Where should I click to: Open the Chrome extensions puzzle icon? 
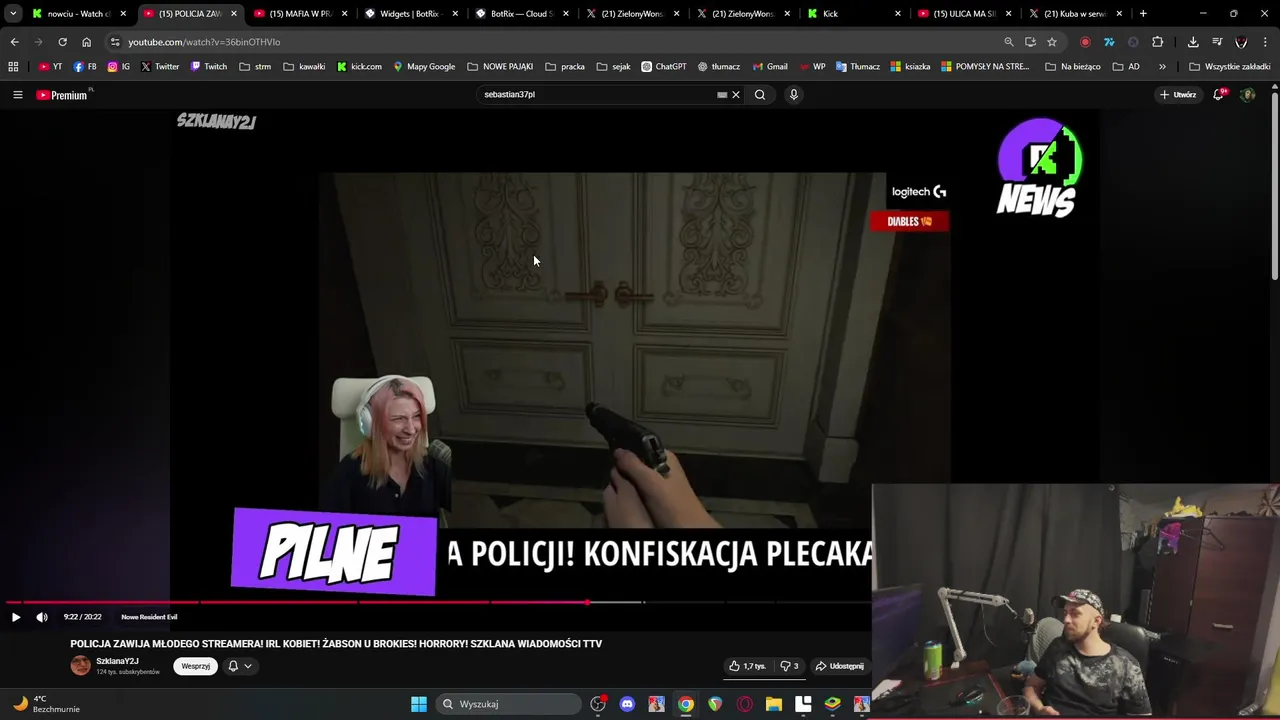[x=1158, y=42]
